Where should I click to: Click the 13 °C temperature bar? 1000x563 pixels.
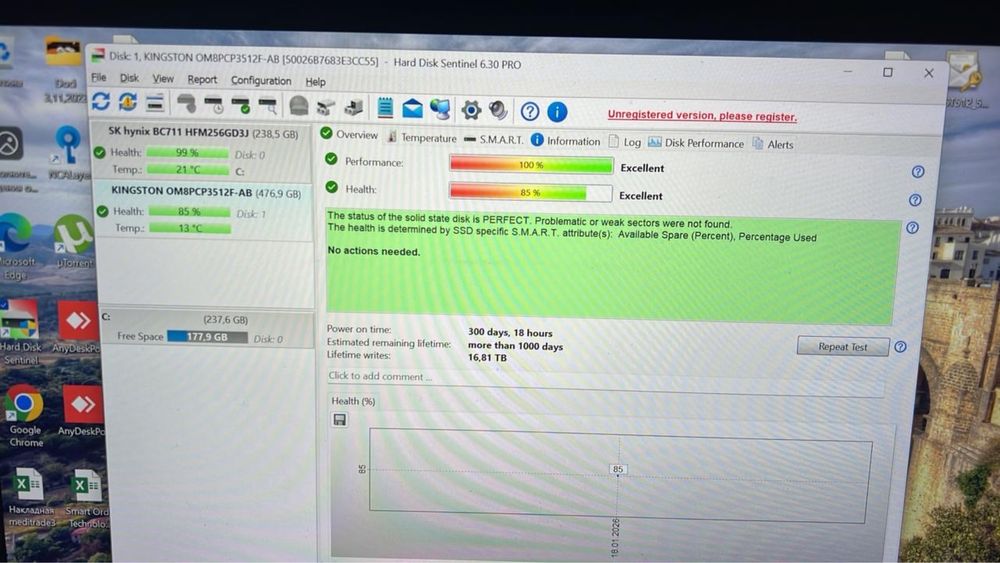point(190,228)
